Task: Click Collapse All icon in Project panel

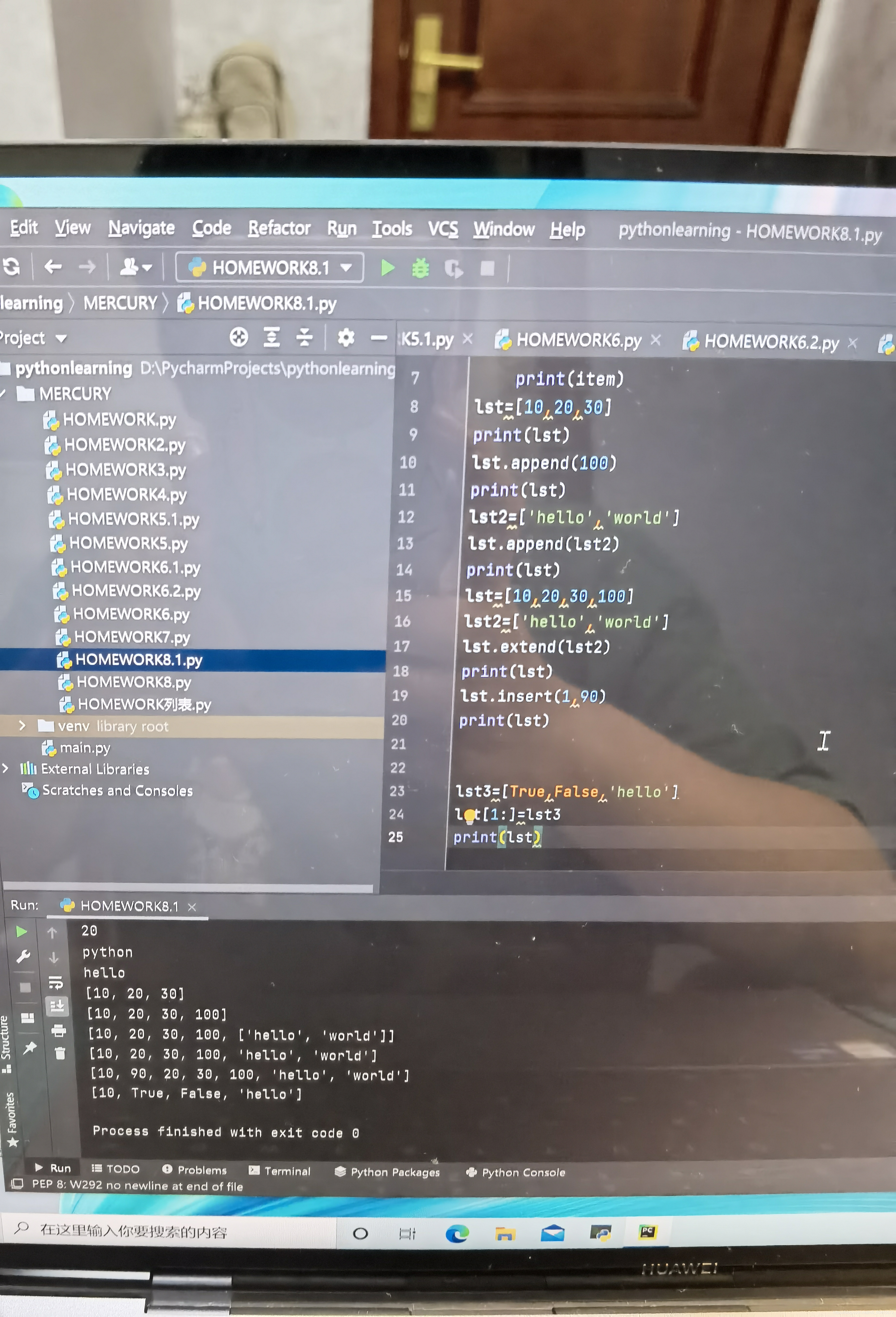Action: pyautogui.click(x=304, y=338)
